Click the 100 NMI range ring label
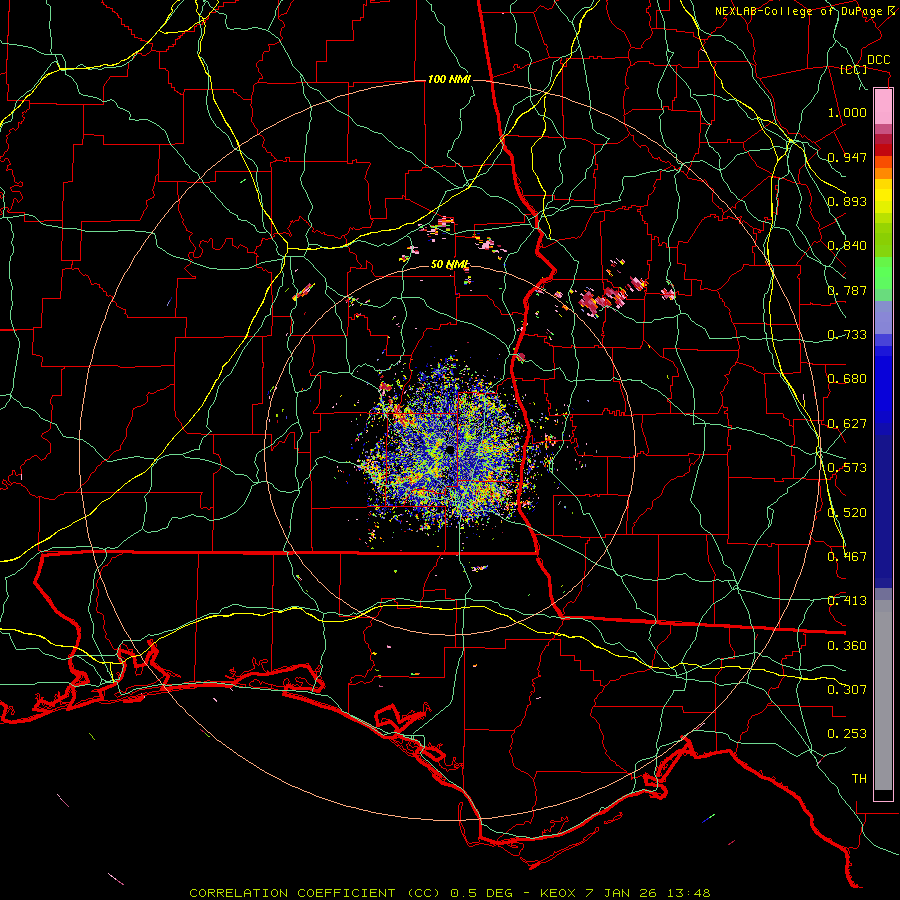 pos(449,79)
